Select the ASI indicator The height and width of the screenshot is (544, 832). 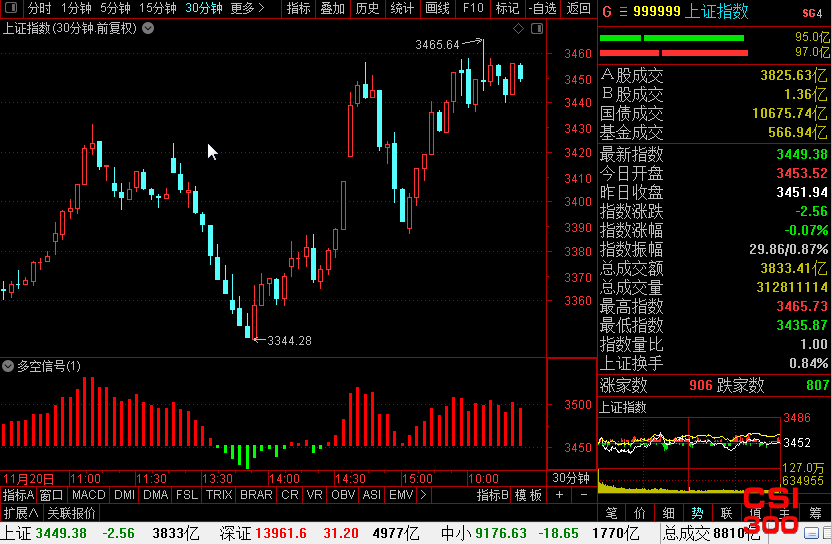coord(371,495)
